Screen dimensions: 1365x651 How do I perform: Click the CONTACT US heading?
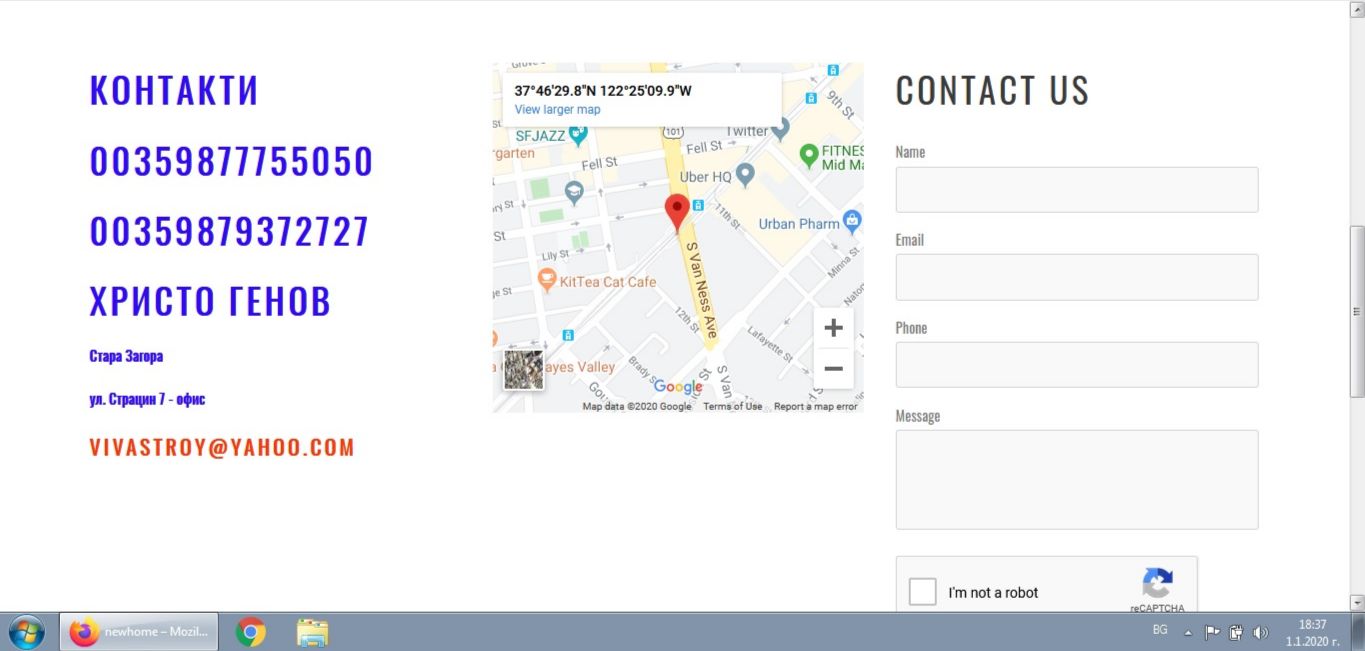point(992,91)
